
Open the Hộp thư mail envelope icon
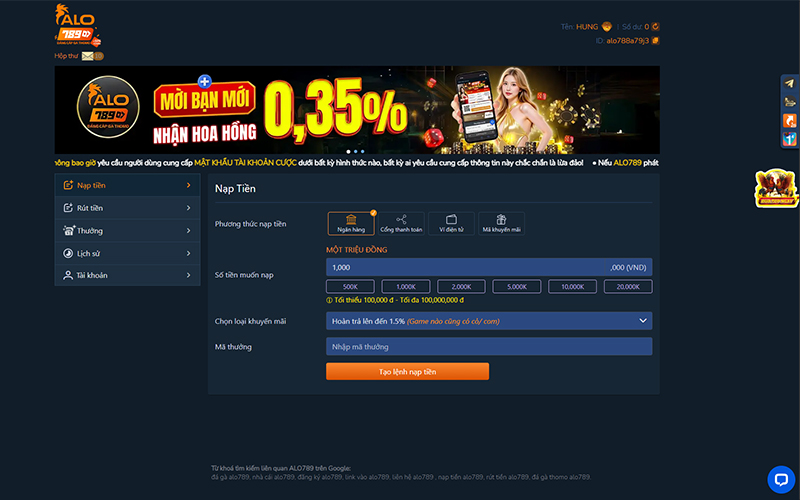pos(88,56)
